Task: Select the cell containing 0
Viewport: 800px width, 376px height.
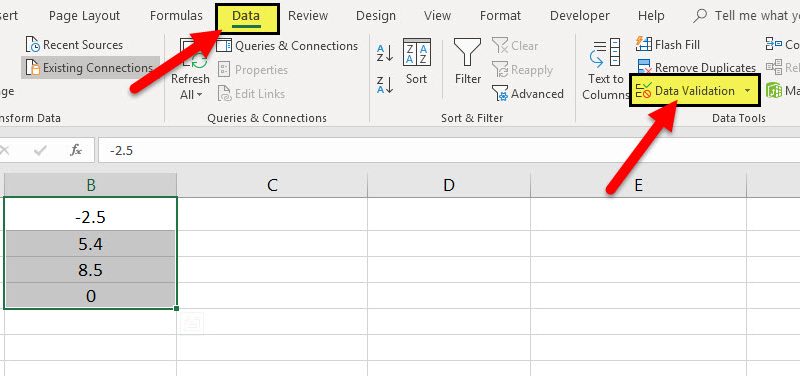Action: click(91, 296)
